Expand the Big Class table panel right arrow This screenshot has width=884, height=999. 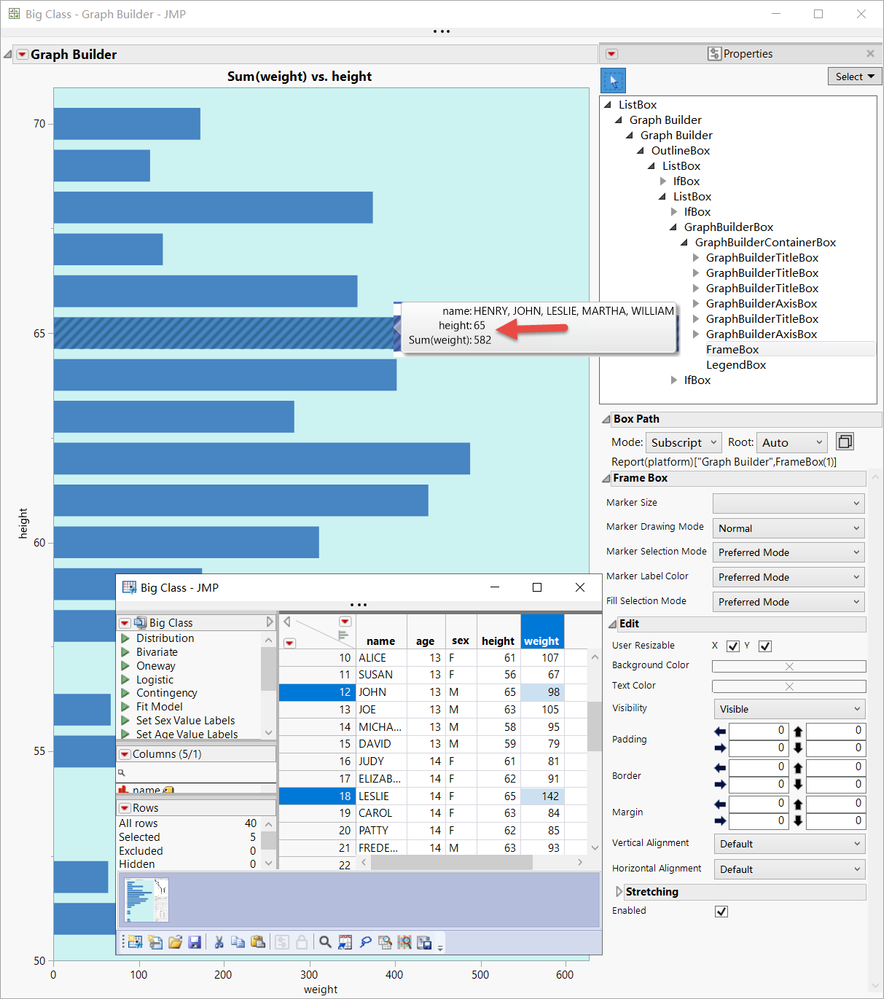tap(269, 622)
